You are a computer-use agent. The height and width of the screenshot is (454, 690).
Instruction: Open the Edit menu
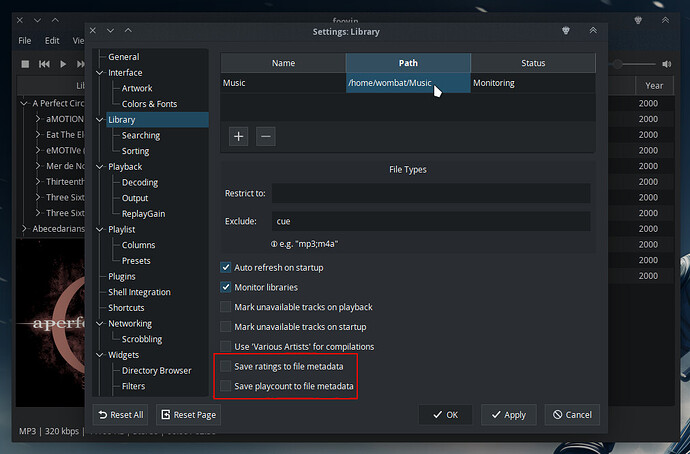click(x=52, y=41)
